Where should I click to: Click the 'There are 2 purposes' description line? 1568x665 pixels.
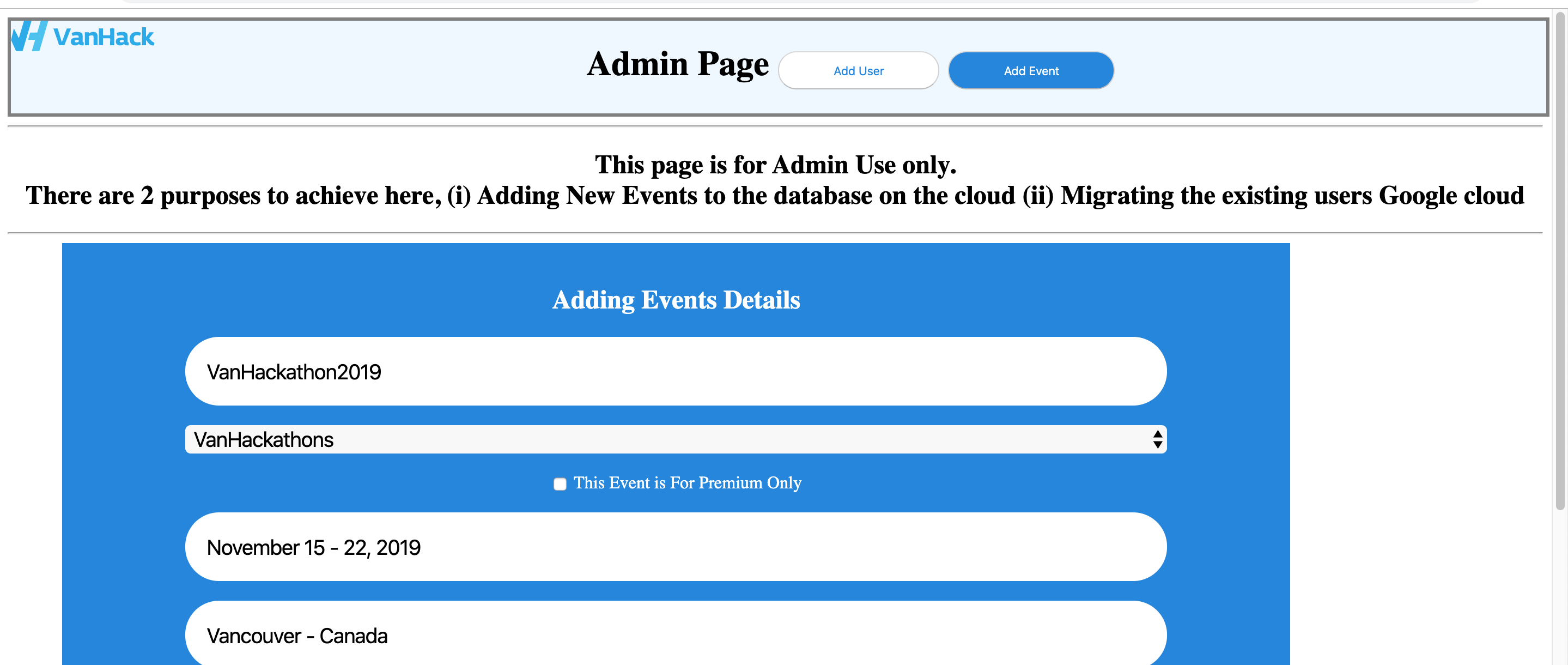[x=775, y=196]
